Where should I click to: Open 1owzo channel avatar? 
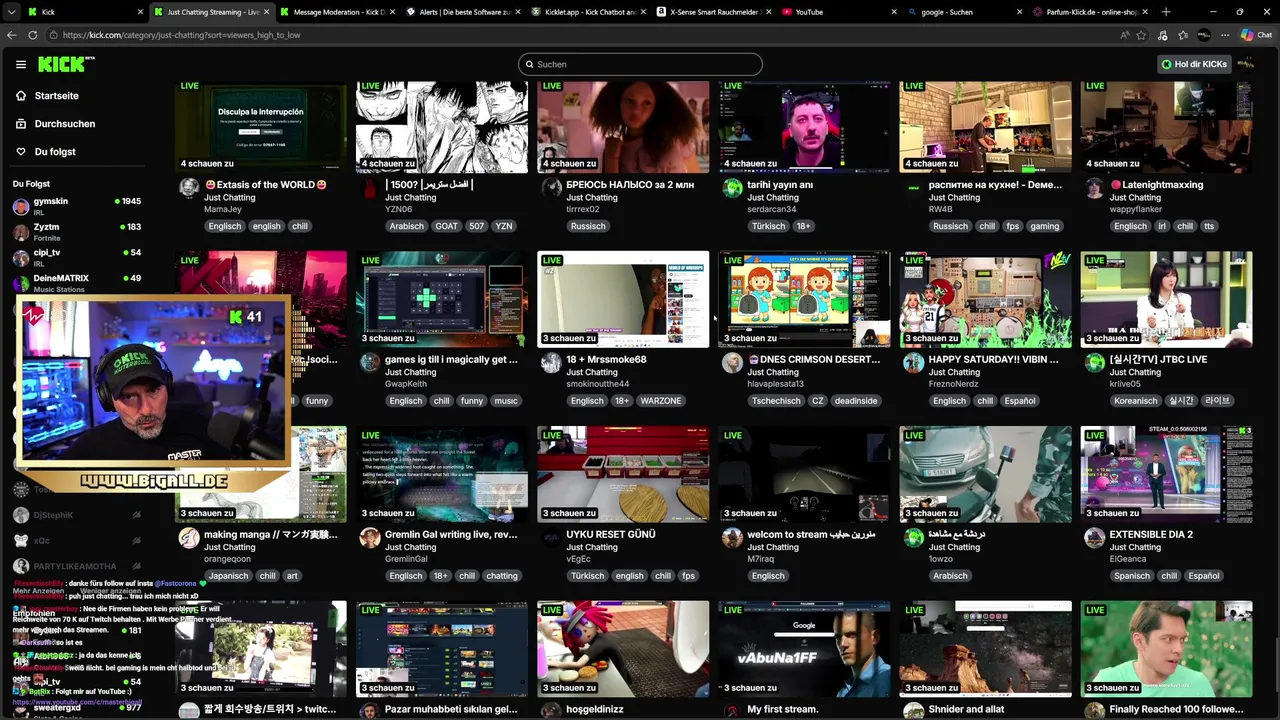point(913,537)
